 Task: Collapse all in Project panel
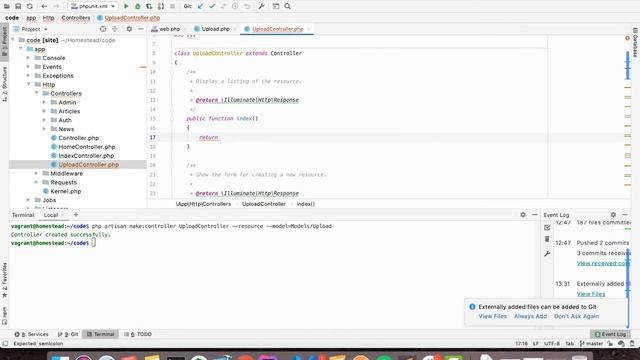tap(115, 29)
